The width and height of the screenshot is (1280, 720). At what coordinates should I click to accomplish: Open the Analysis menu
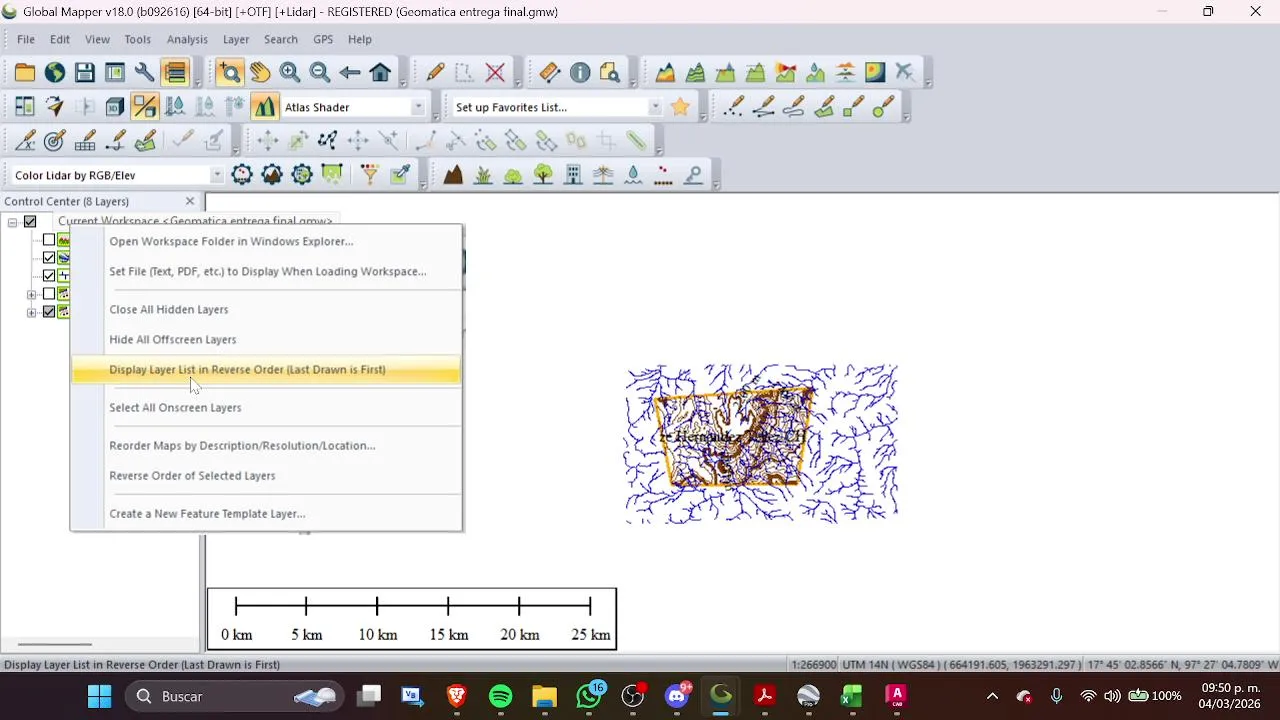click(187, 39)
